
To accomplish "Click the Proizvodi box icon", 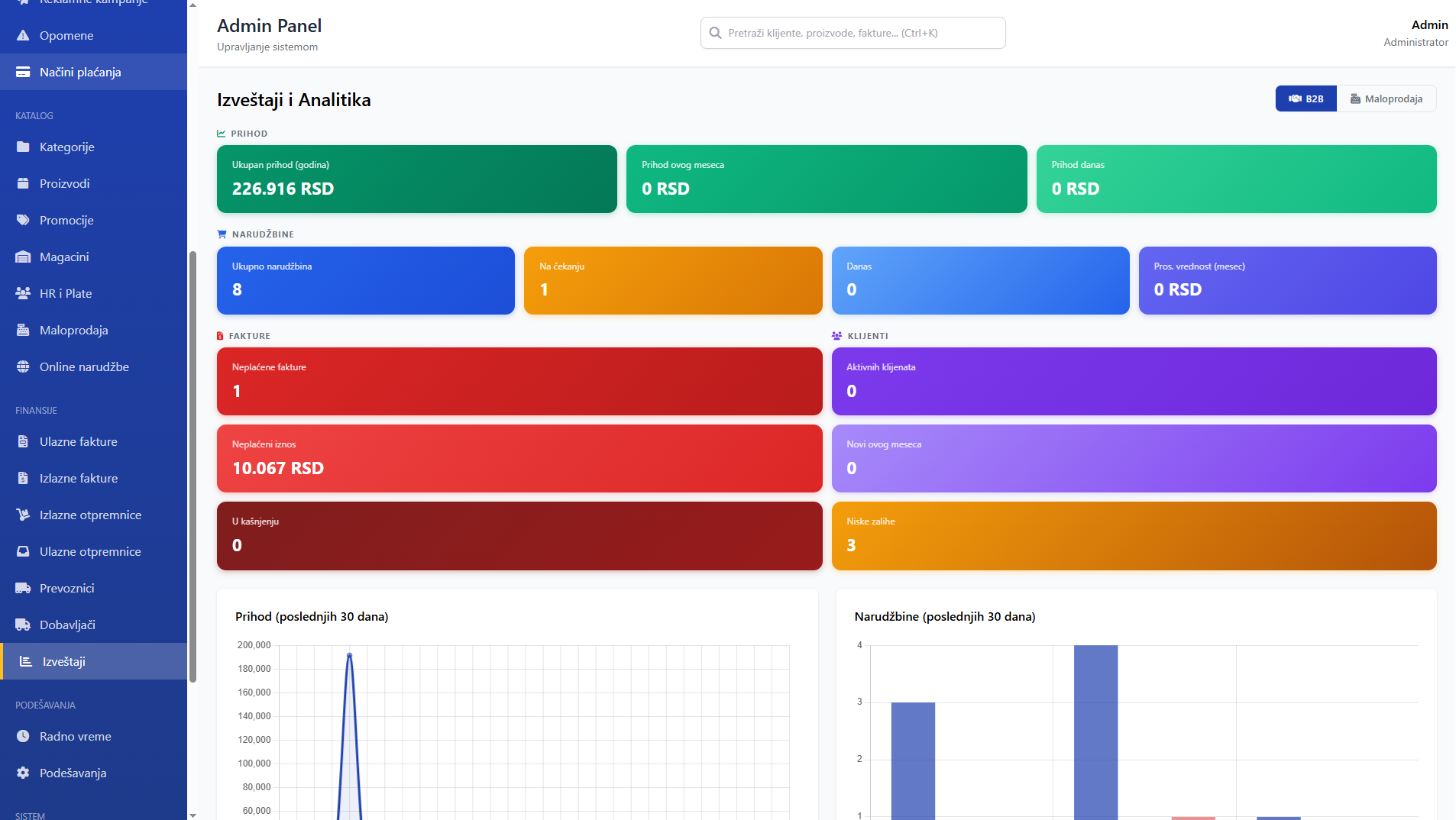I will 23,183.
